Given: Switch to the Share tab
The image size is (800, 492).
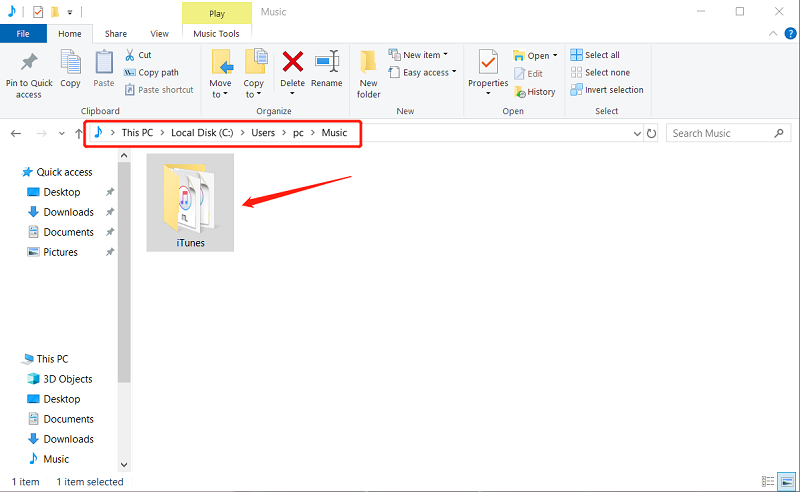Looking at the screenshot, I should coord(116,34).
